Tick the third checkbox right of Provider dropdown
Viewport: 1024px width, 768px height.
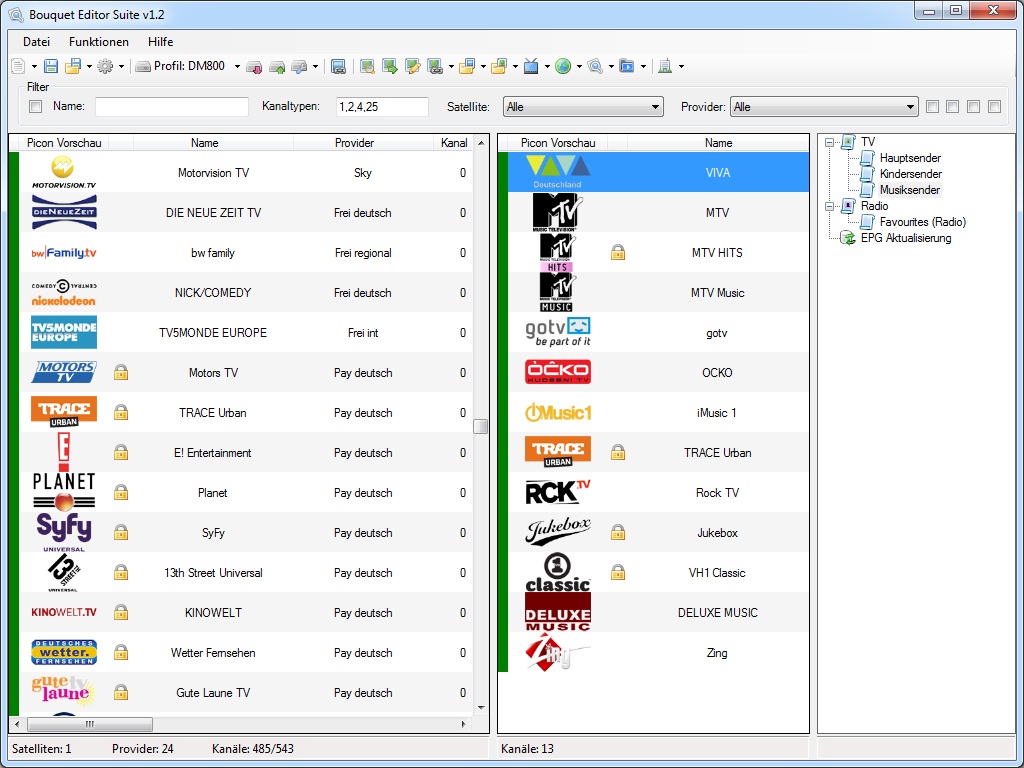pos(974,106)
